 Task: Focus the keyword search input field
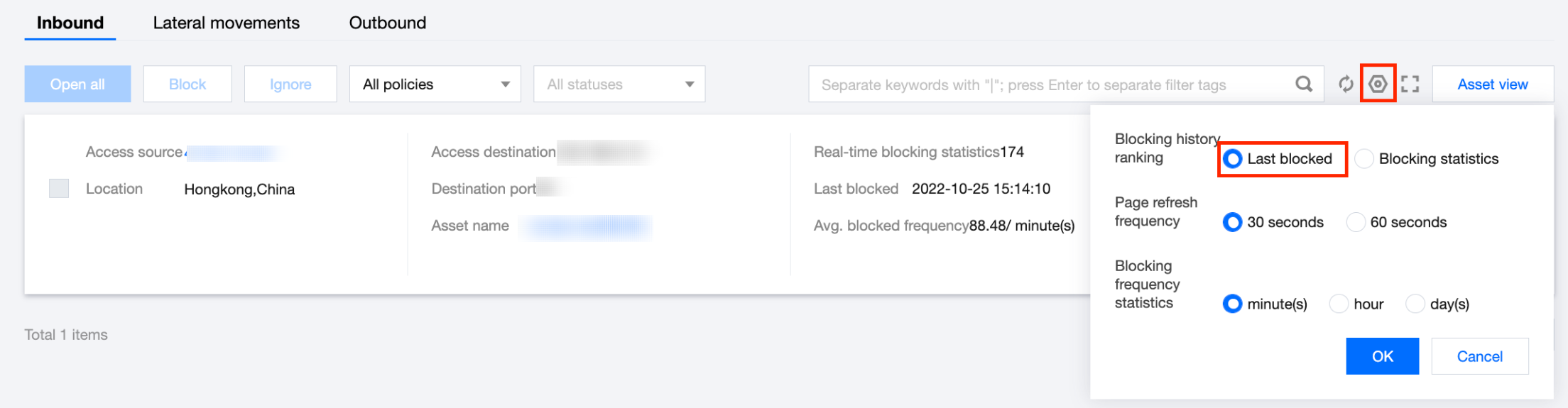point(1051,84)
